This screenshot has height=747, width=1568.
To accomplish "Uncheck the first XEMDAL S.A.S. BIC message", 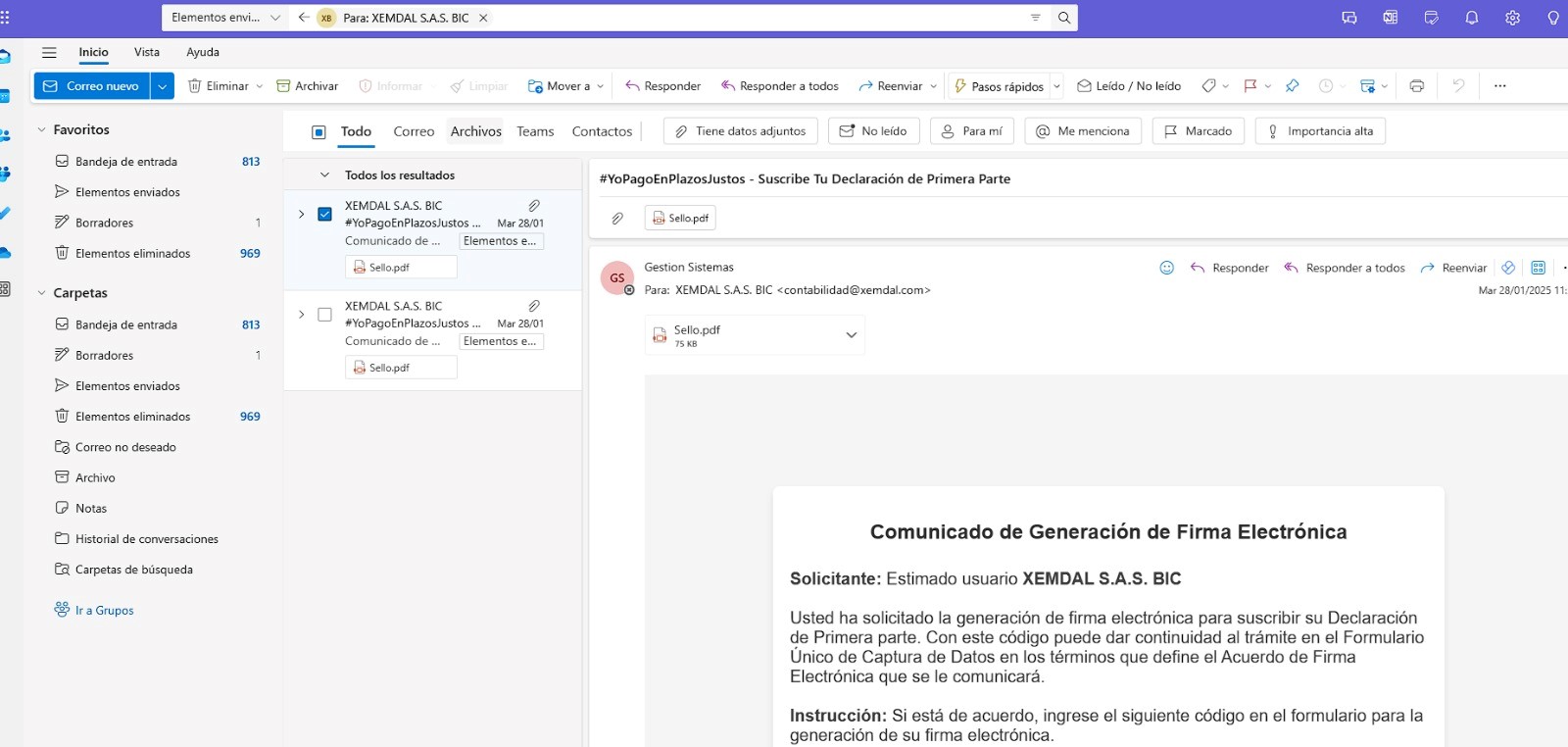I will pos(324,214).
